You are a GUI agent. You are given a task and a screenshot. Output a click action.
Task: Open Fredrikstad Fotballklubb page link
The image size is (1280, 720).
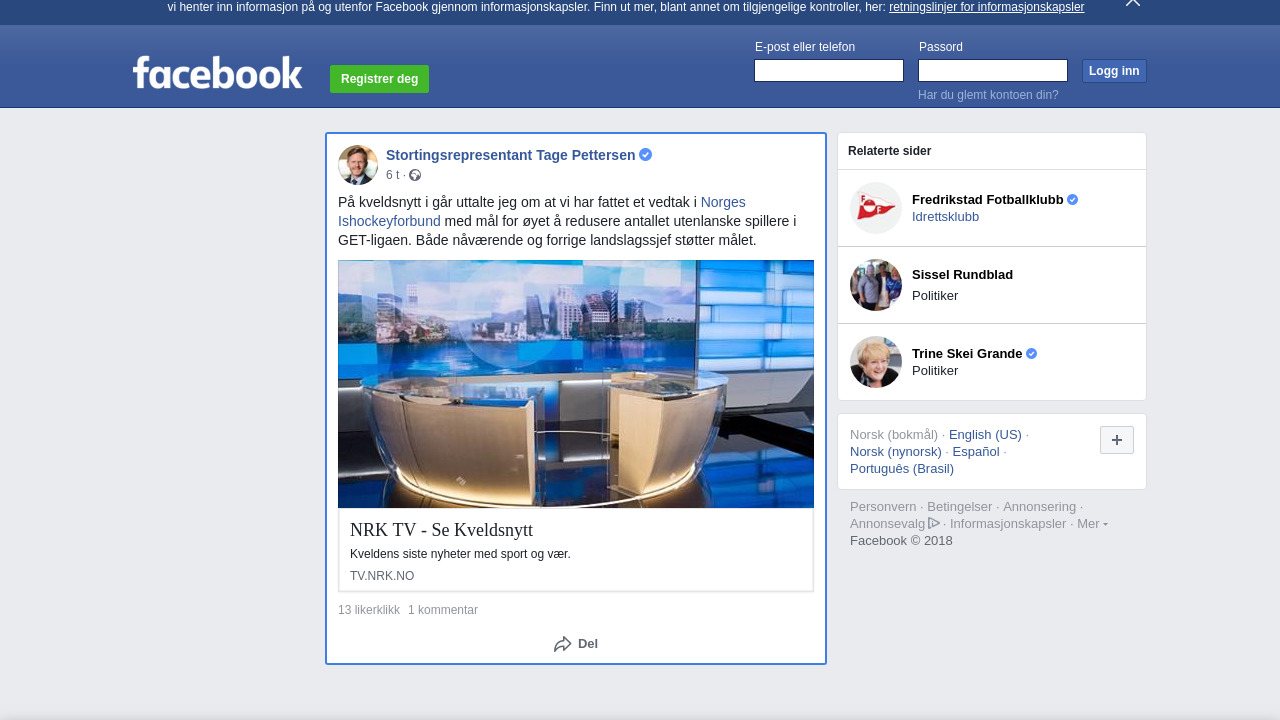(988, 200)
